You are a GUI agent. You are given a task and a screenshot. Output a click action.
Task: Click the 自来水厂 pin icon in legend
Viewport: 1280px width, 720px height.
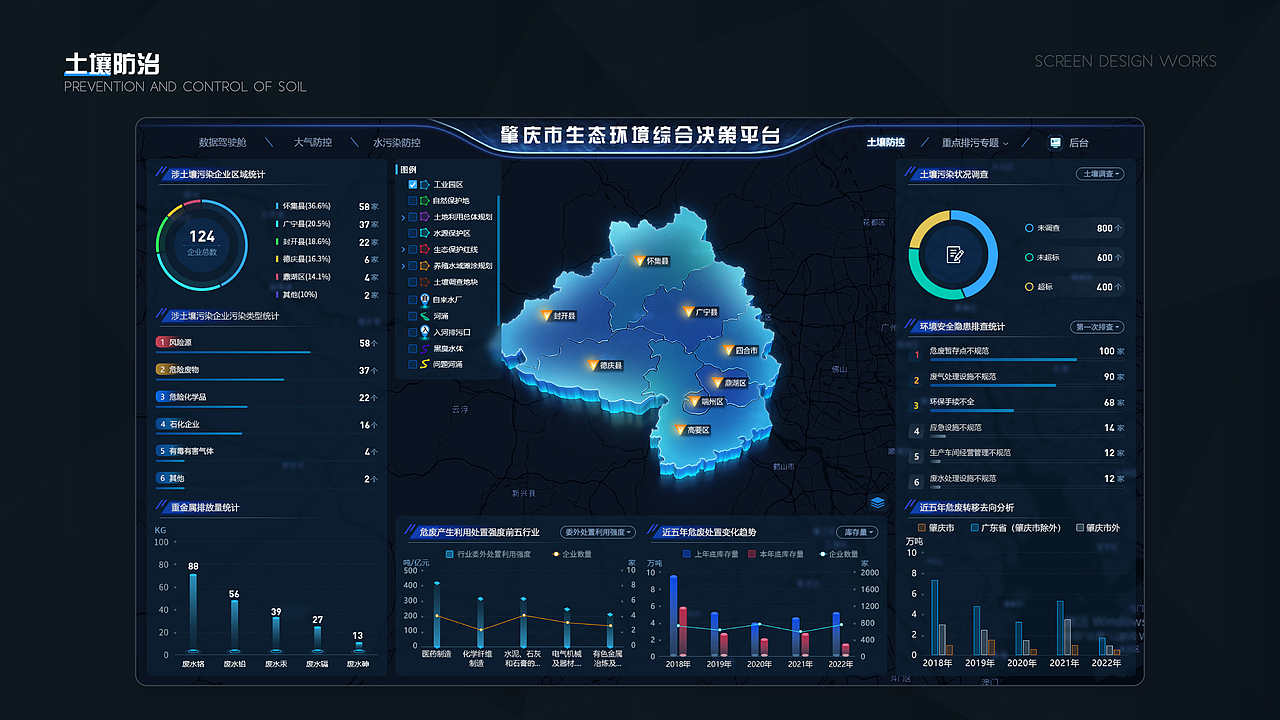(x=424, y=299)
